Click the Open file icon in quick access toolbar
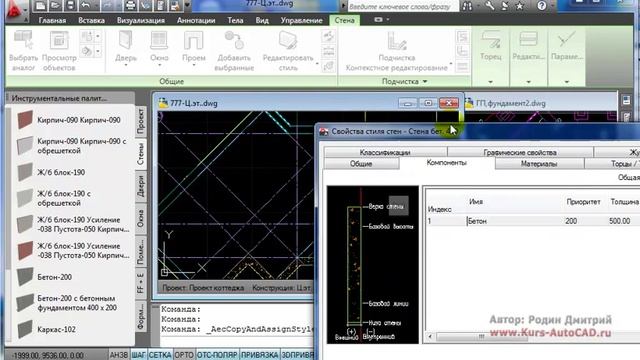Screen dimensions: 640x360 55,6
